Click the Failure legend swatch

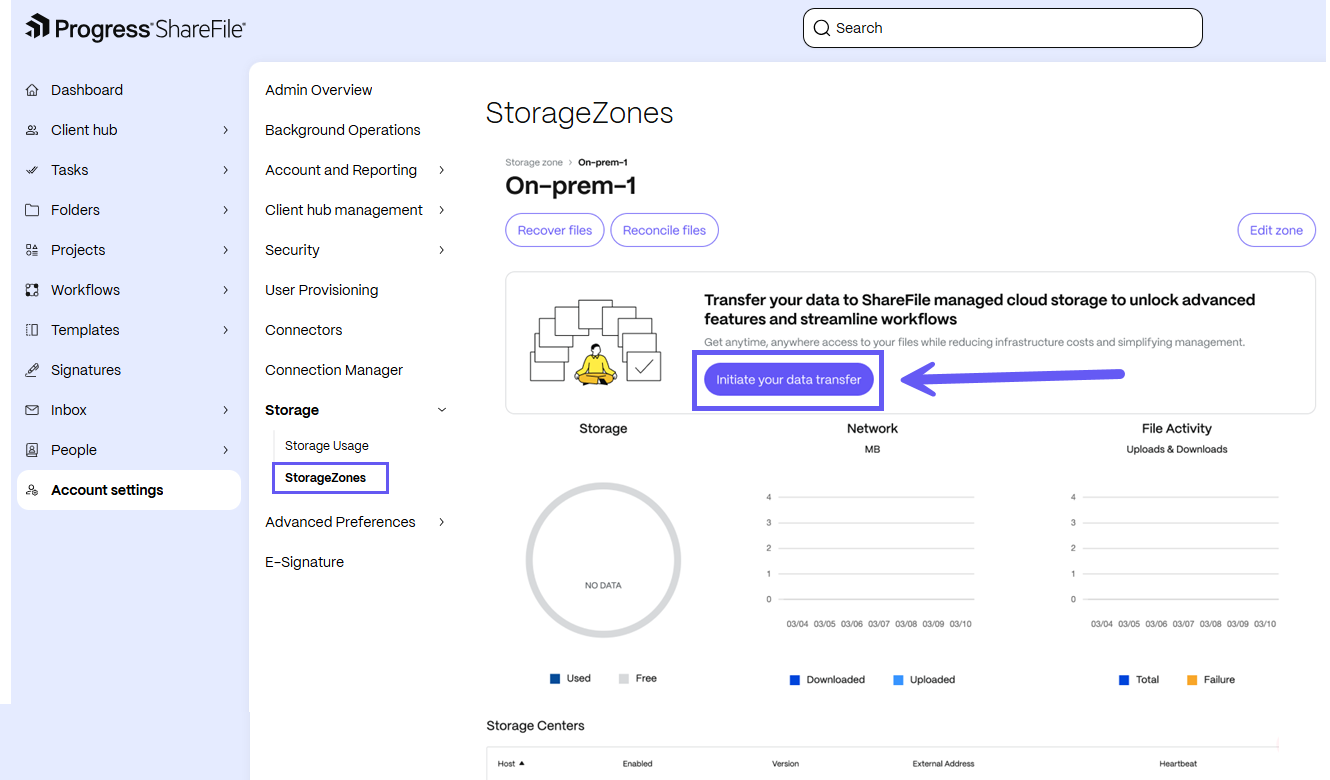click(x=1192, y=680)
